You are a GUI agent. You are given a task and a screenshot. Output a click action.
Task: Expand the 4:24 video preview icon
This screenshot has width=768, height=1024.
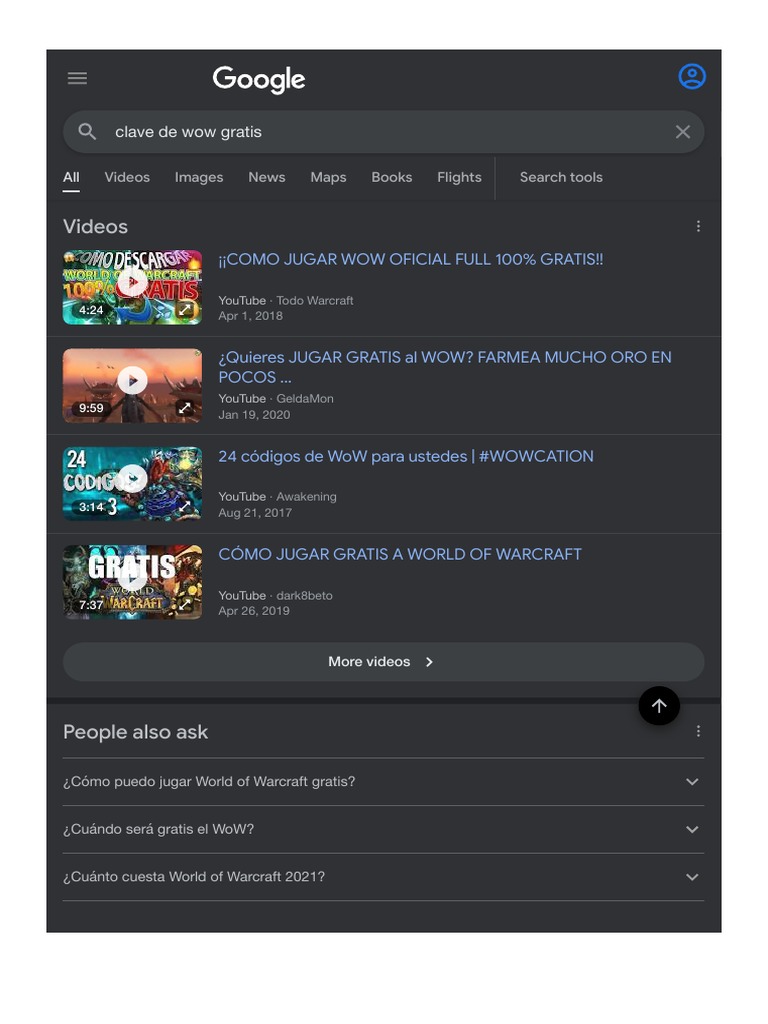coord(185,310)
